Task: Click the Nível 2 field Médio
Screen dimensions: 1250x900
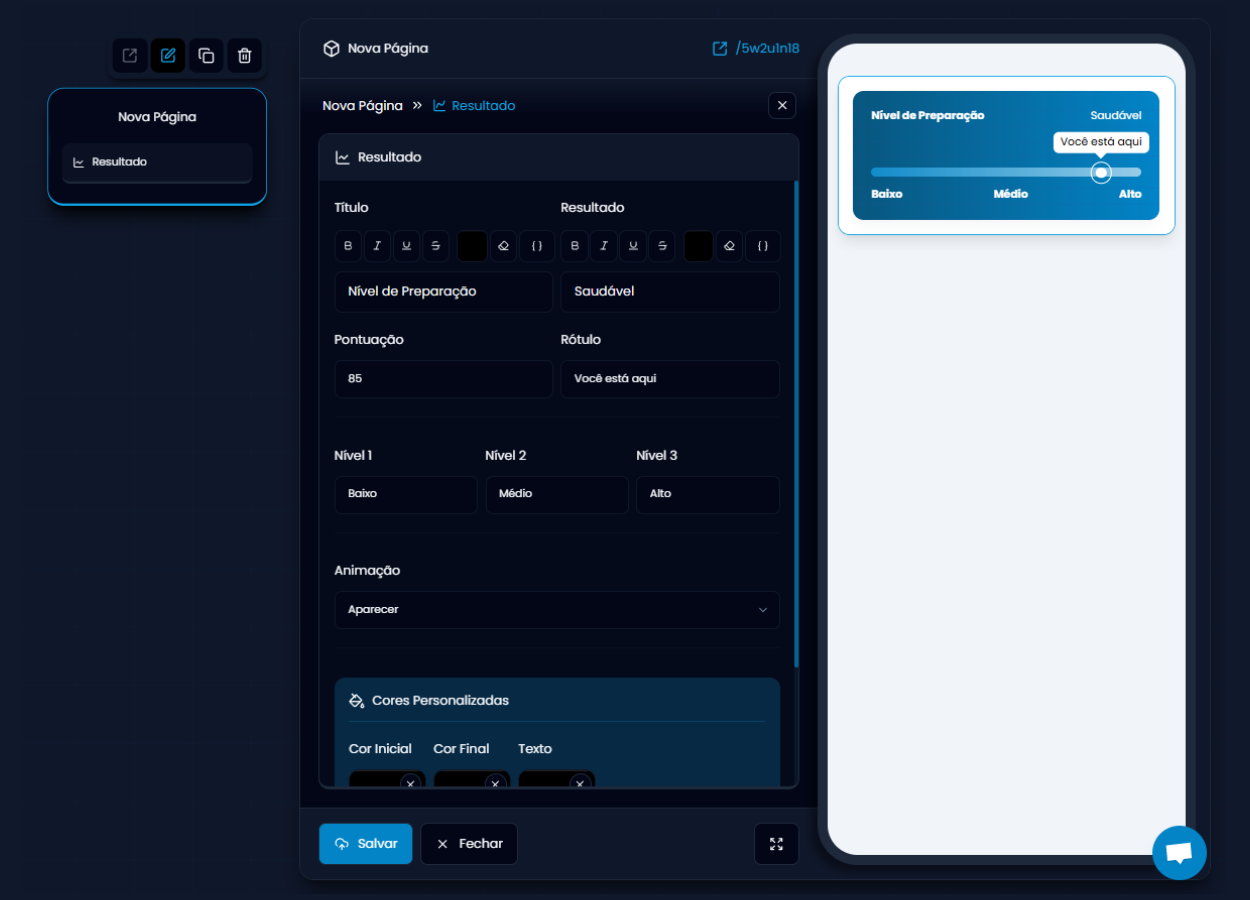Action: pyautogui.click(x=557, y=494)
